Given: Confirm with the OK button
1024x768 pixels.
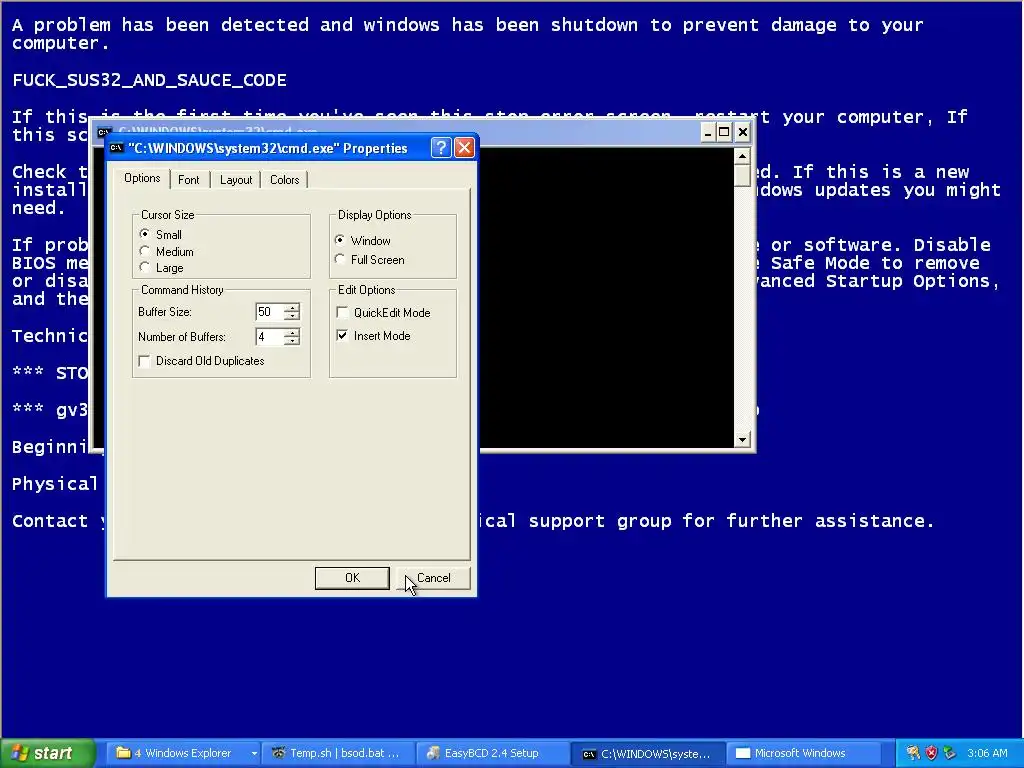Looking at the screenshot, I should coord(352,577).
